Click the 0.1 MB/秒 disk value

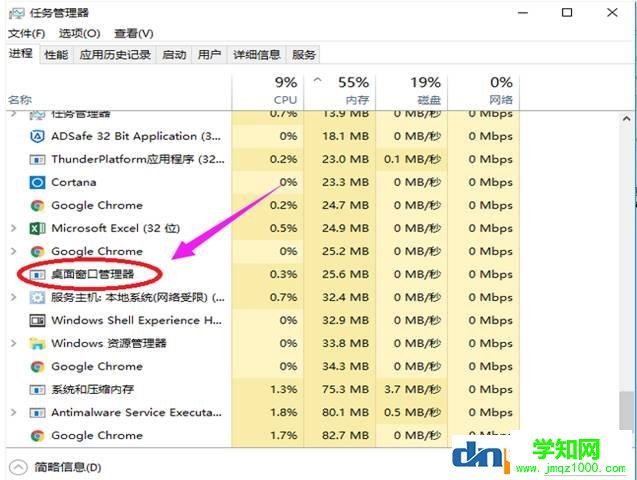tap(413, 160)
